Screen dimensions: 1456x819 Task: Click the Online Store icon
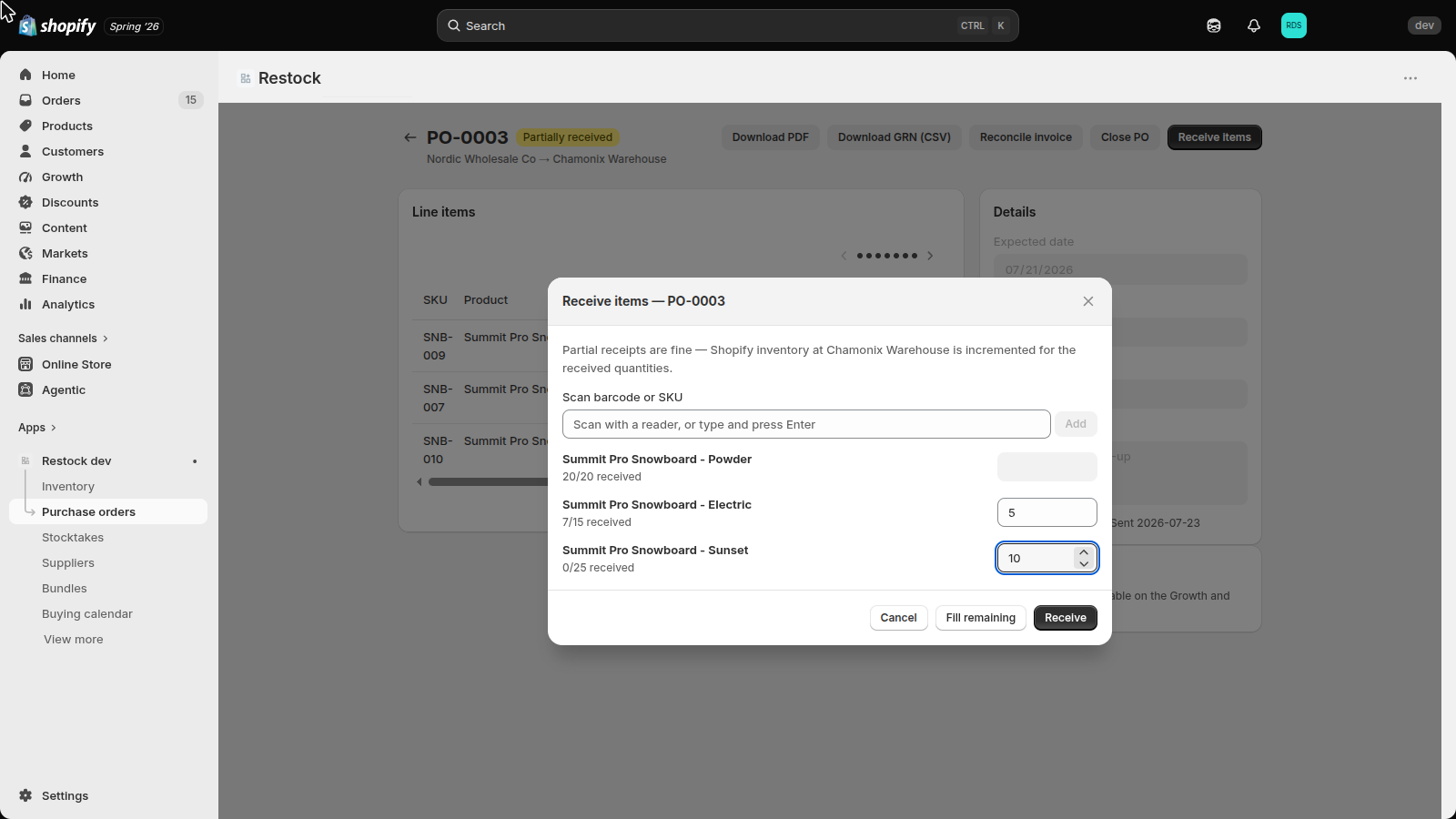coord(25,364)
